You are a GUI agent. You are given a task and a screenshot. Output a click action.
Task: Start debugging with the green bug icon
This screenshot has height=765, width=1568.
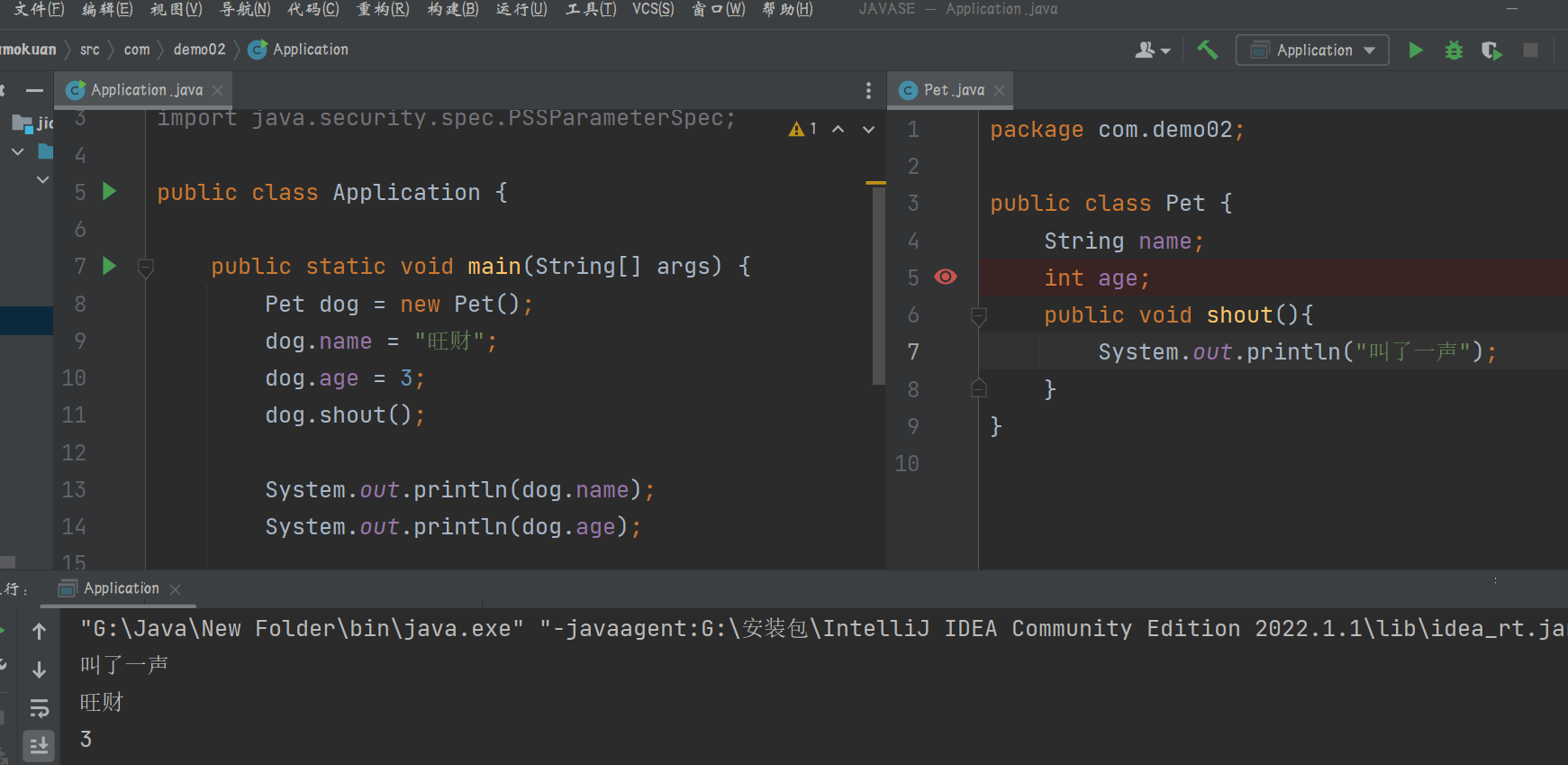1454,50
